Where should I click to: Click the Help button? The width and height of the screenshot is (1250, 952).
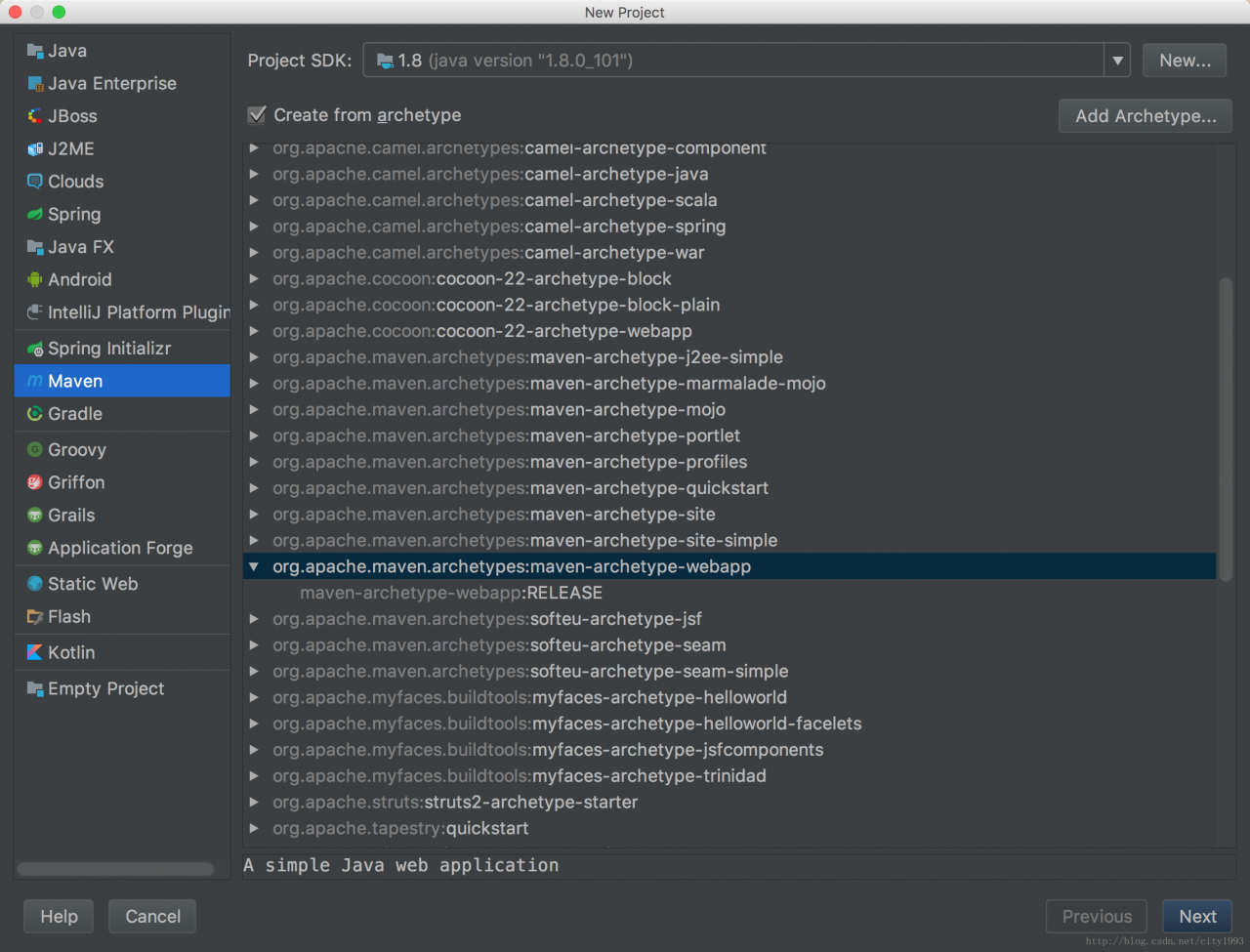click(x=59, y=917)
